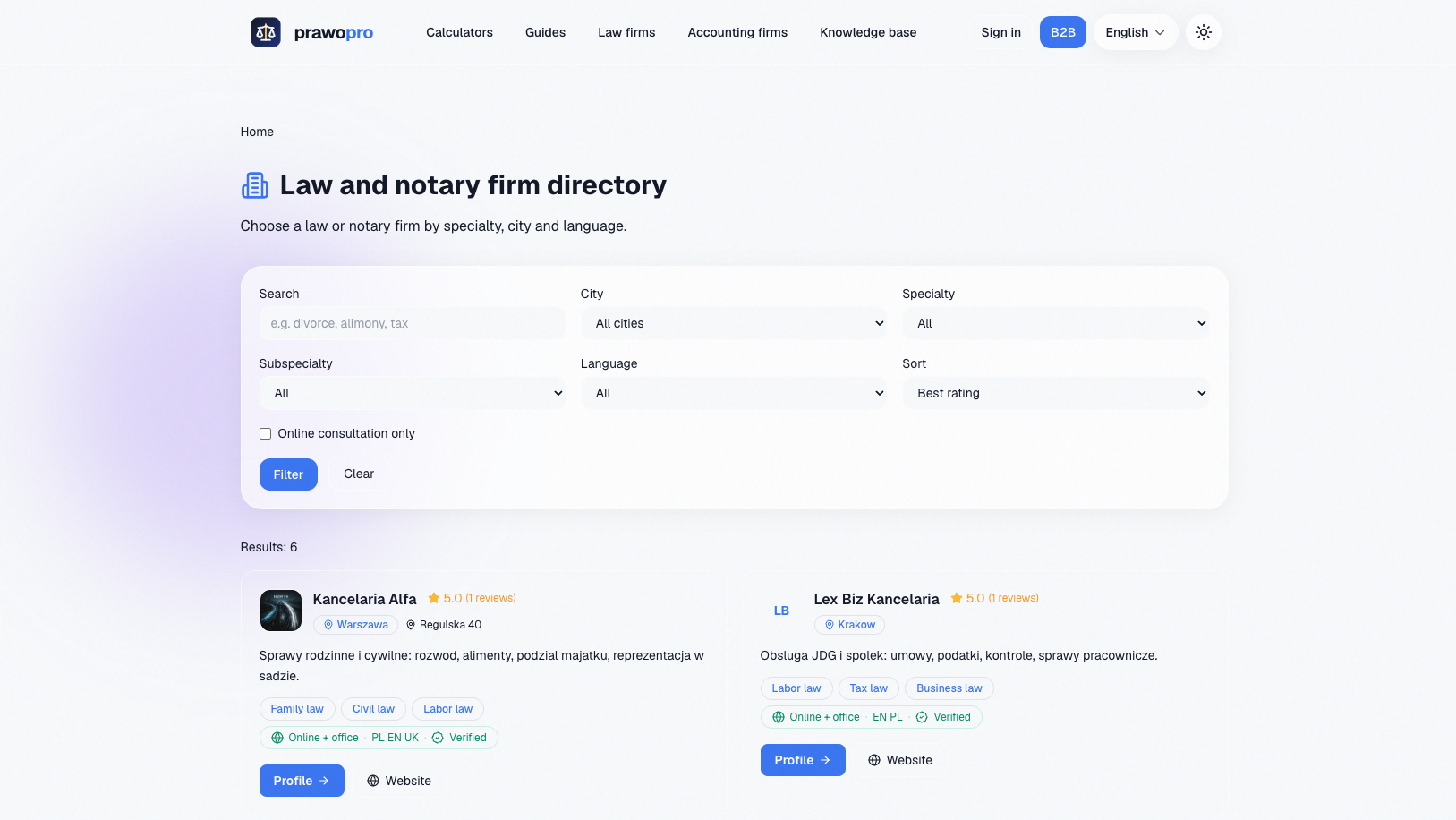The image size is (1456, 820).
Task: Go to the Knowledge base section
Action: [868, 32]
